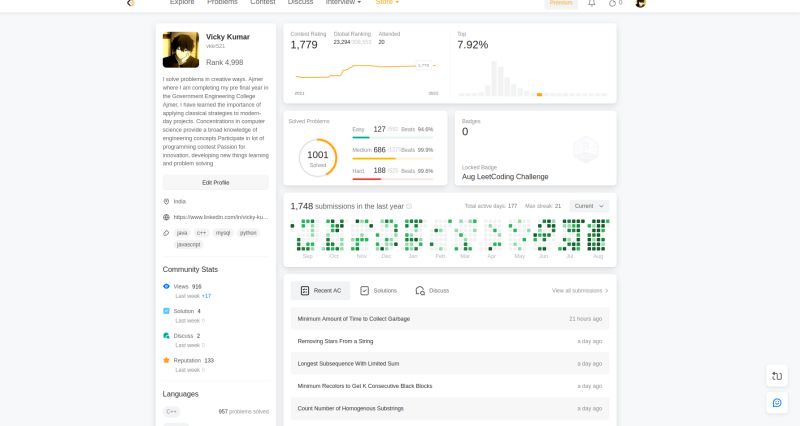Click the c++ skill tag
This screenshot has height=426, width=800.
[202, 233]
